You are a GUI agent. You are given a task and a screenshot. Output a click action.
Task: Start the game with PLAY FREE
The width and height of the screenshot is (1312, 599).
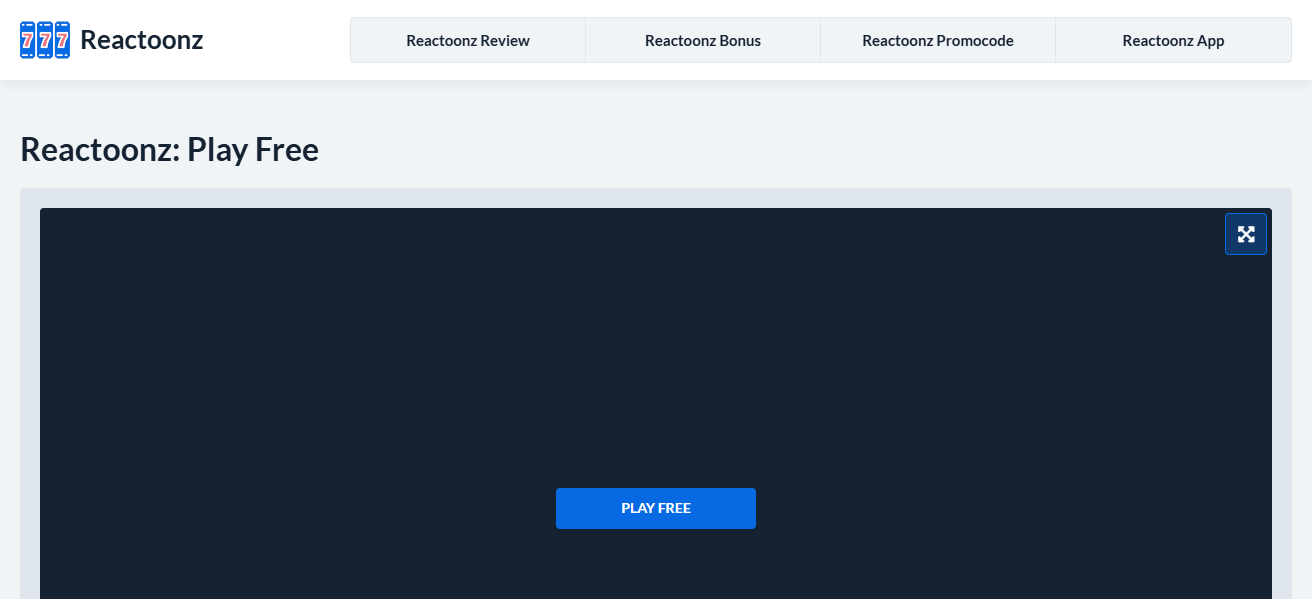coord(656,508)
